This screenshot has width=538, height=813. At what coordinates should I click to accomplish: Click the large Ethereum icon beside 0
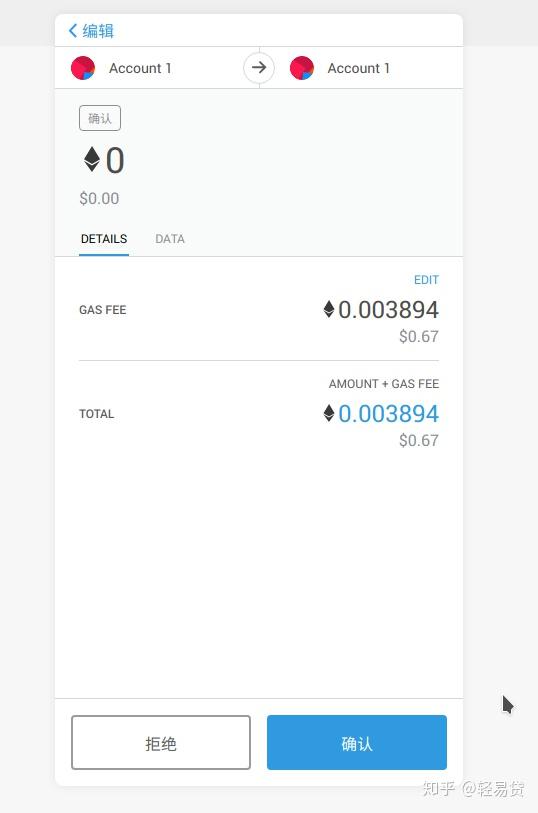coord(92,159)
